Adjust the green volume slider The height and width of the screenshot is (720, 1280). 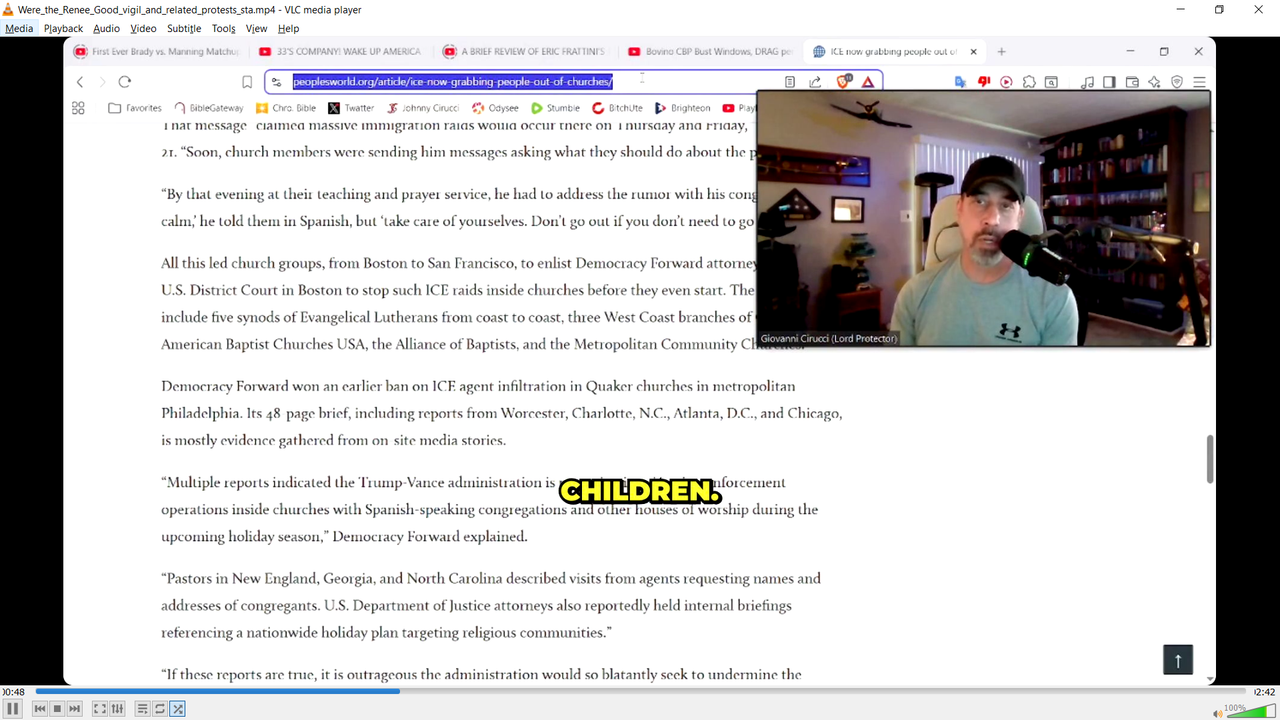pyautogui.click(x=1250, y=712)
